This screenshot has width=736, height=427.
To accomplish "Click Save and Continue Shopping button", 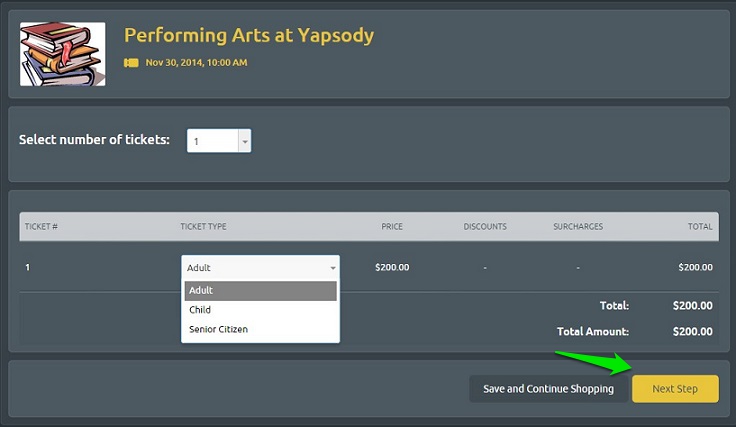I will (548, 389).
